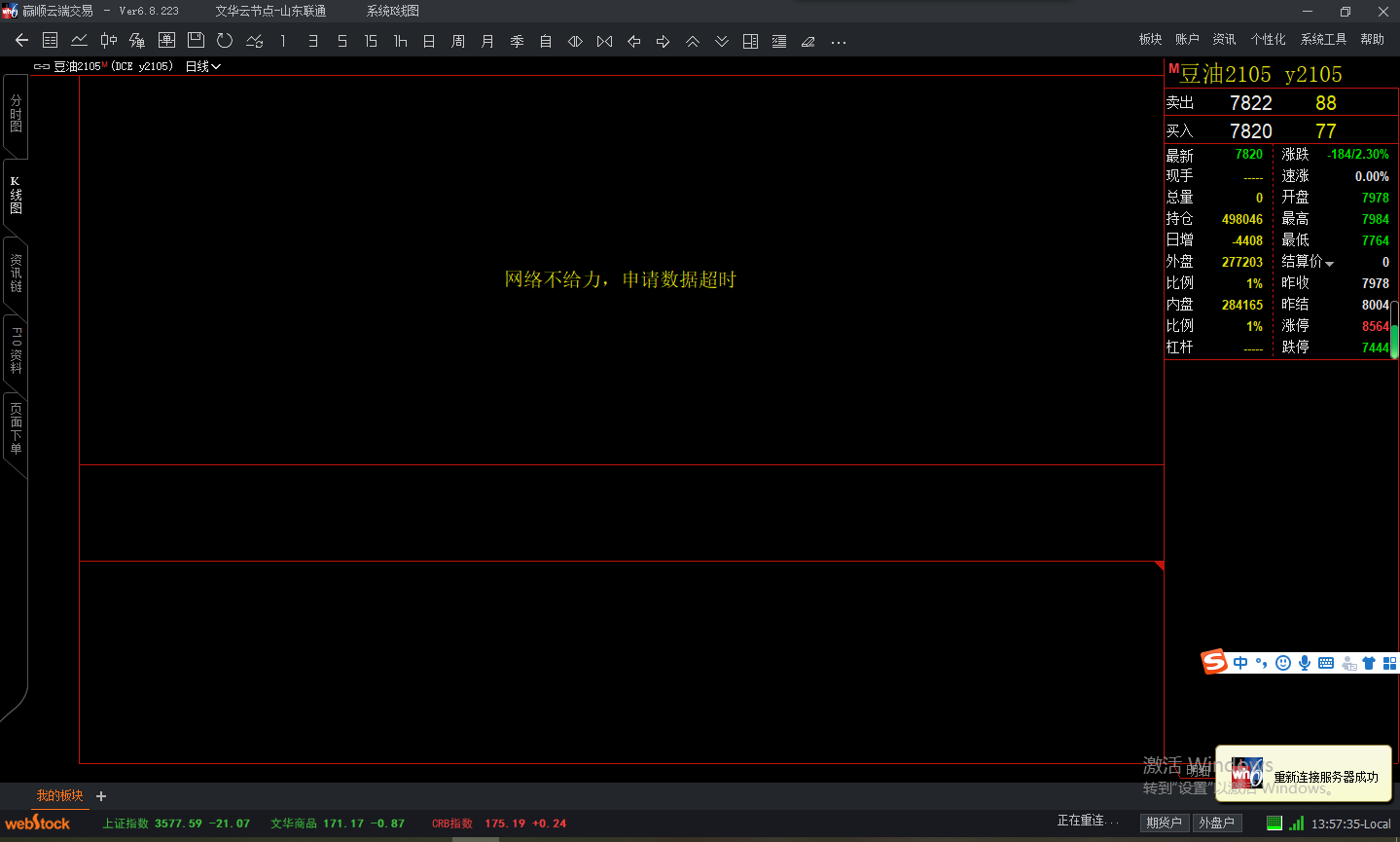
Task: Click the 外盘户 button at bottom right
Action: (1217, 823)
